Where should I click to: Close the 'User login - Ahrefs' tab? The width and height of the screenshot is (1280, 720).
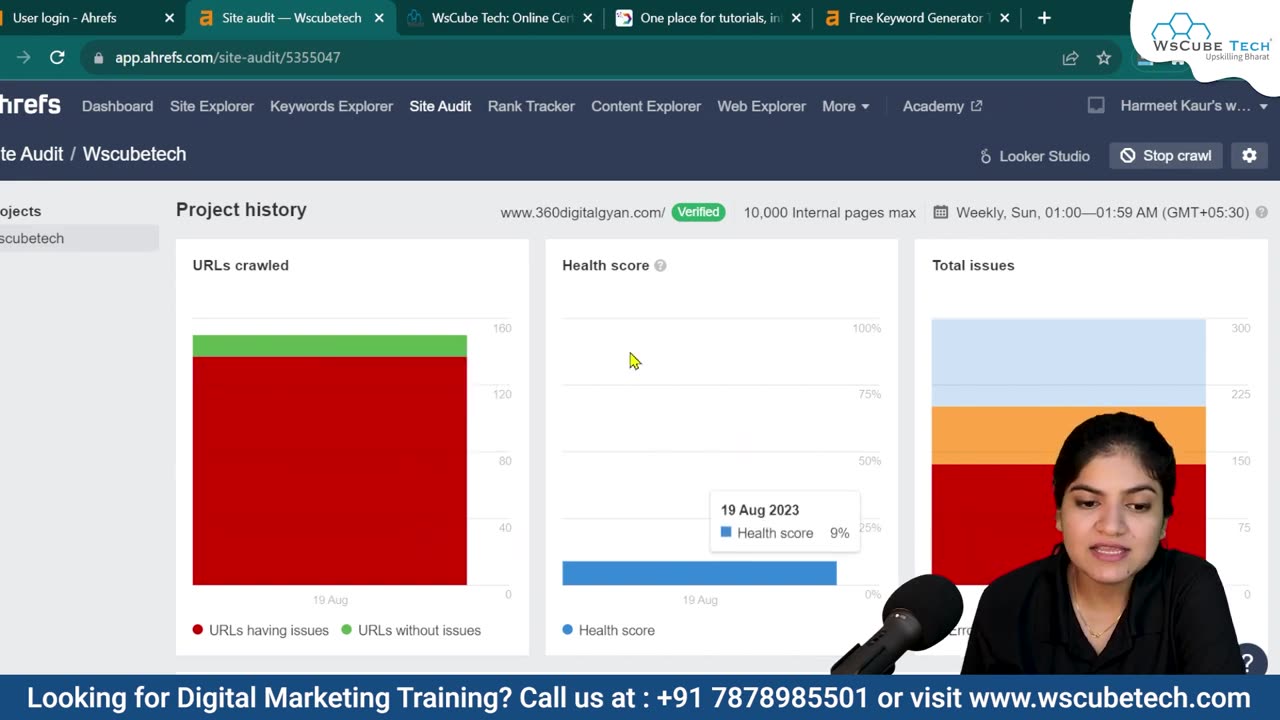(x=169, y=18)
